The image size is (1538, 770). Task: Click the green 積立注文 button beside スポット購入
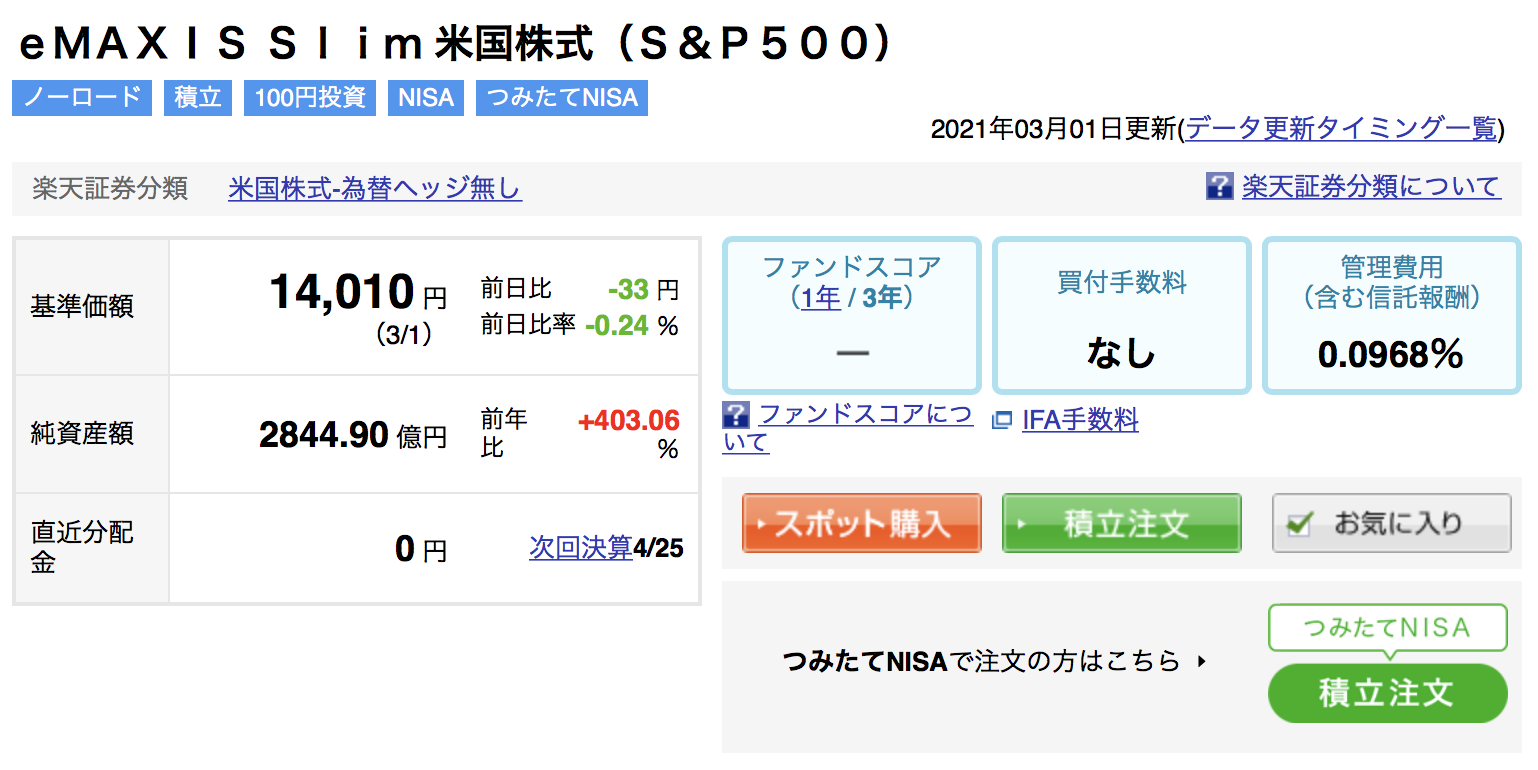1121,523
